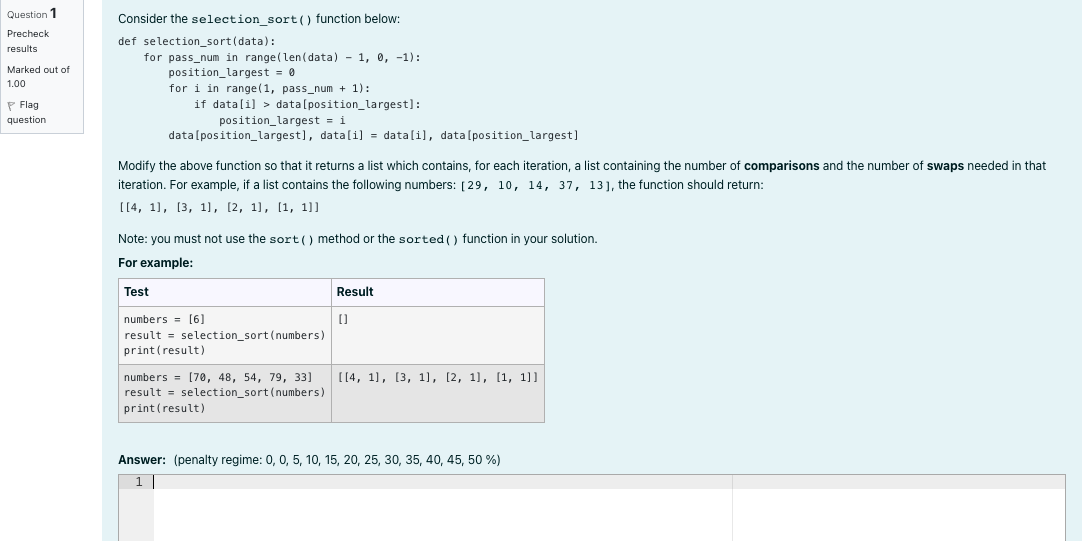Click the Precheck results text
The width and height of the screenshot is (1084, 541).
tap(28, 41)
